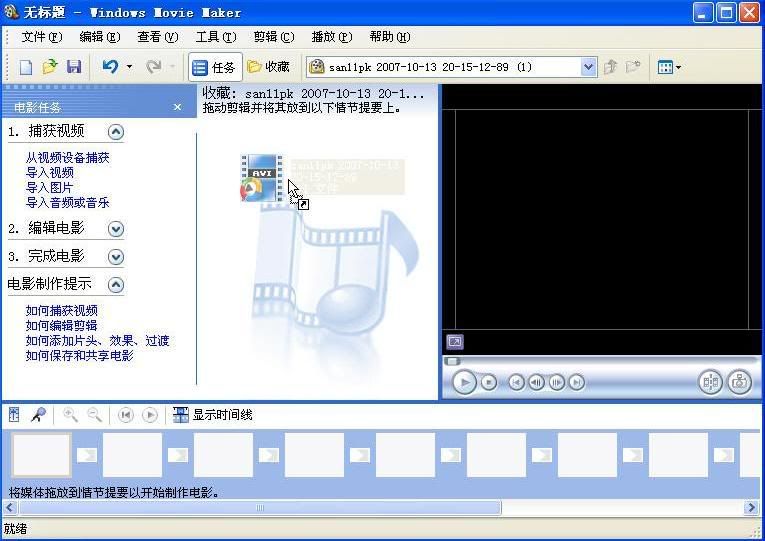Play the preview monitor video
This screenshot has width=765, height=541.
click(x=464, y=382)
